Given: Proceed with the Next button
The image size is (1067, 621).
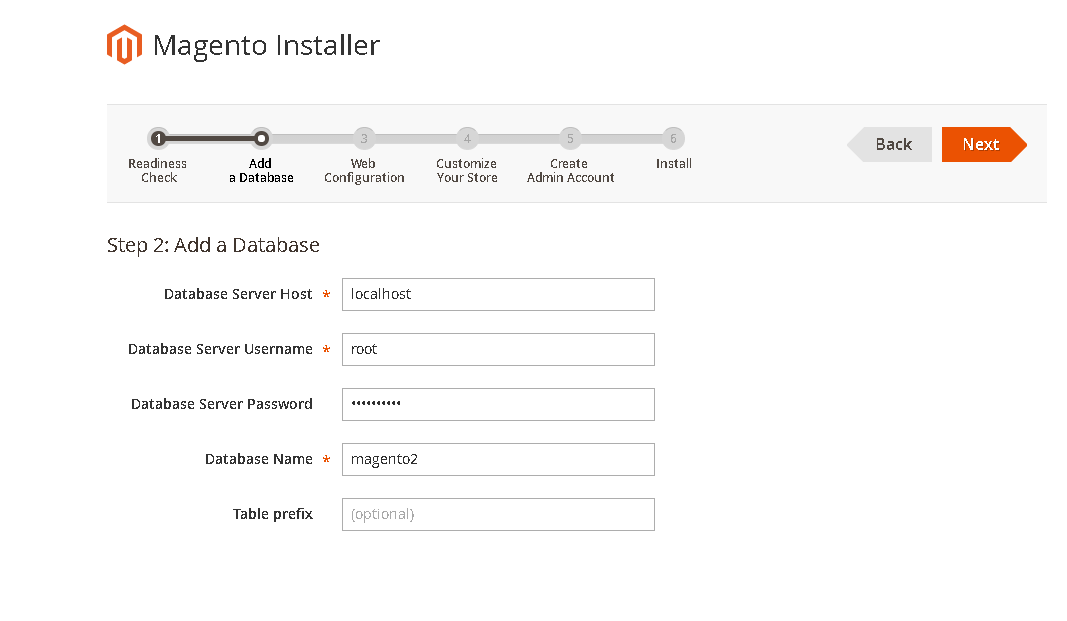Looking at the screenshot, I should pyautogui.click(x=984, y=144).
